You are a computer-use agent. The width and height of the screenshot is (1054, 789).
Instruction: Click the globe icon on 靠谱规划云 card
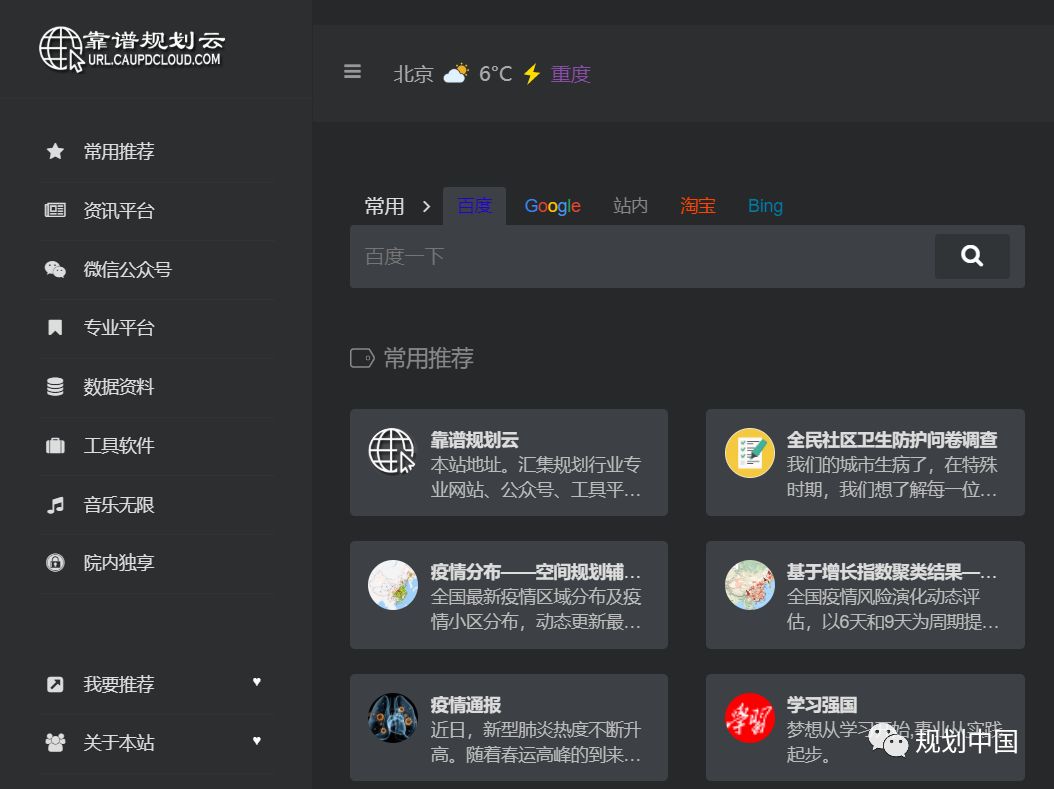[392, 451]
